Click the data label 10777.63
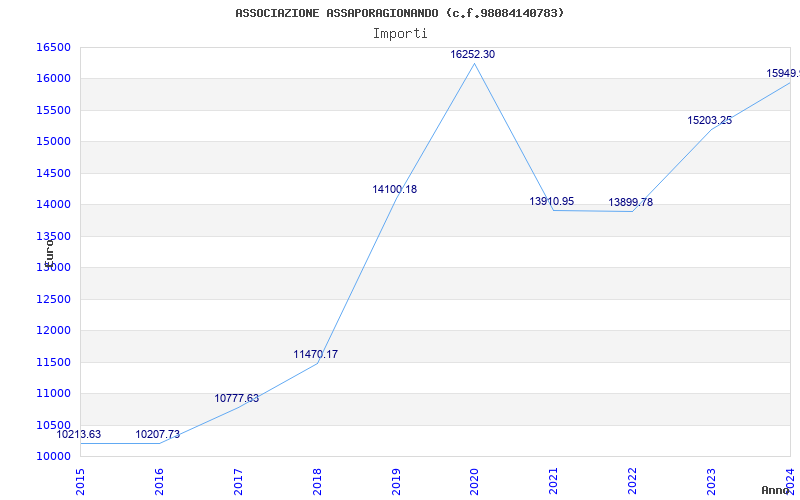This screenshot has height=500, width=800. pos(237,398)
